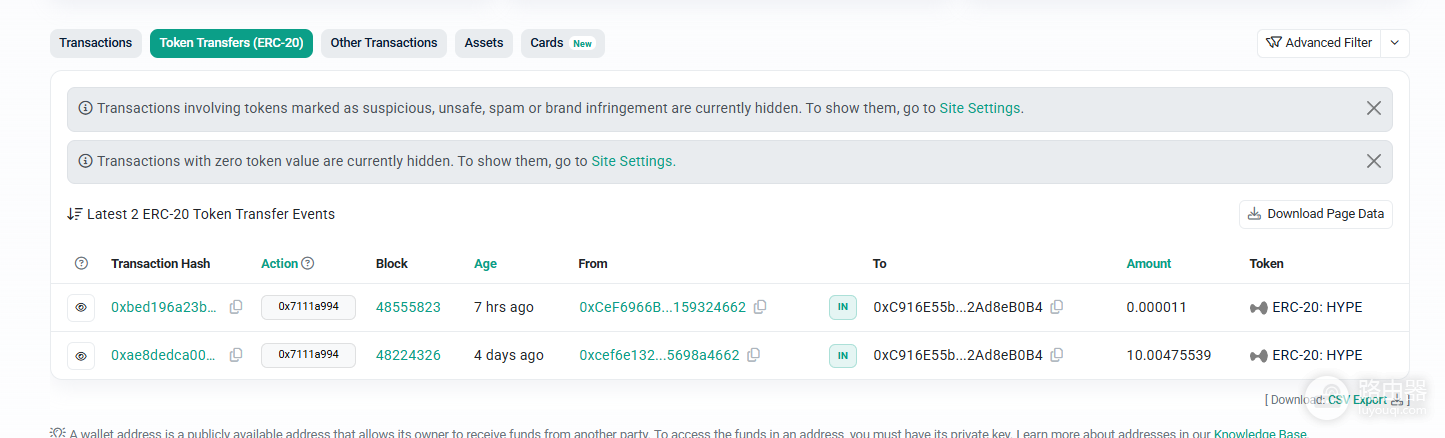Dismiss the zero token value notice
The image size is (1445, 438).
click(1374, 161)
